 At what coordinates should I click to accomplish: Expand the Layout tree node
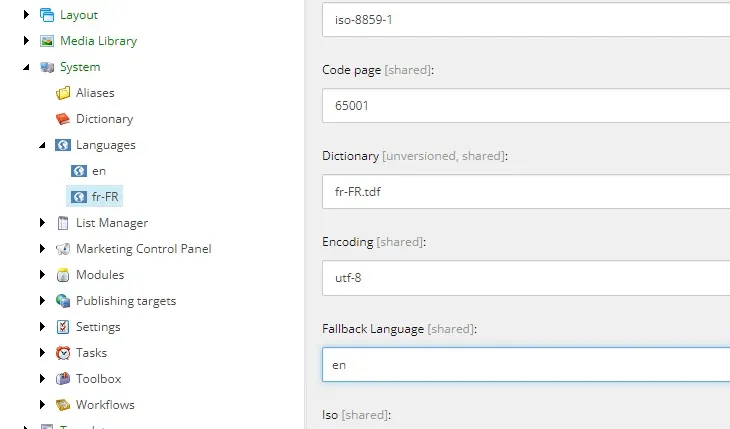pyautogui.click(x=27, y=15)
